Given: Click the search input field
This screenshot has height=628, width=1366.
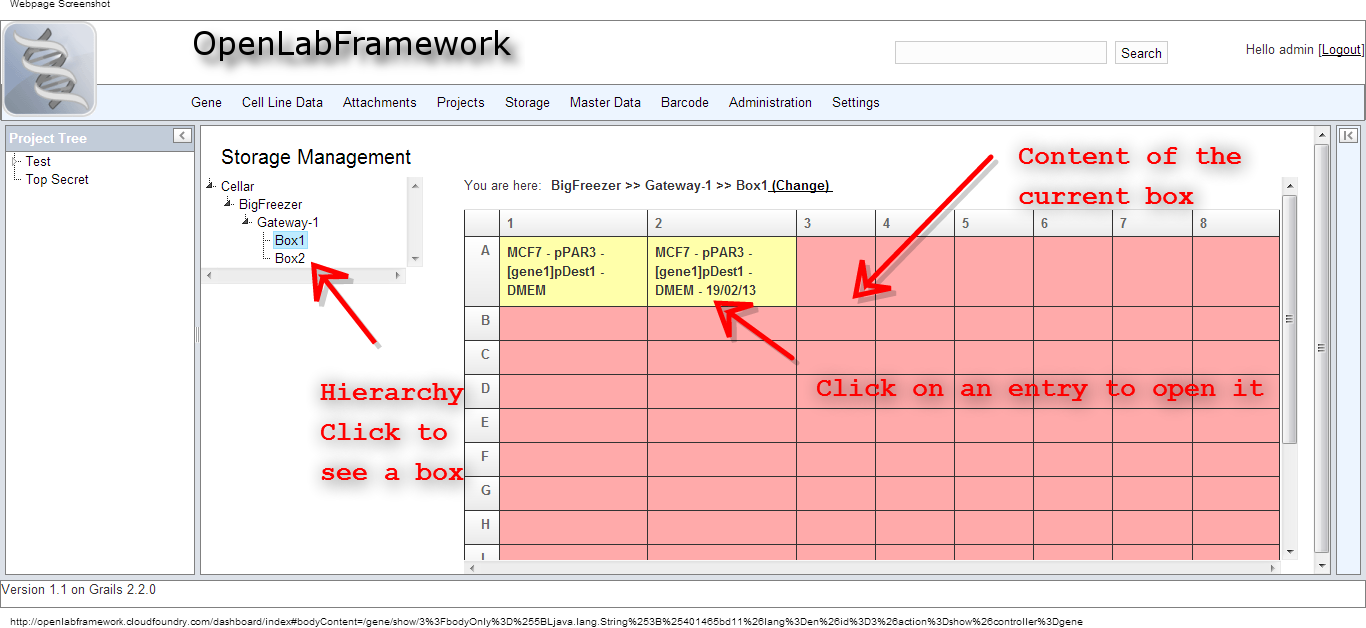Looking at the screenshot, I should coord(1000,52).
